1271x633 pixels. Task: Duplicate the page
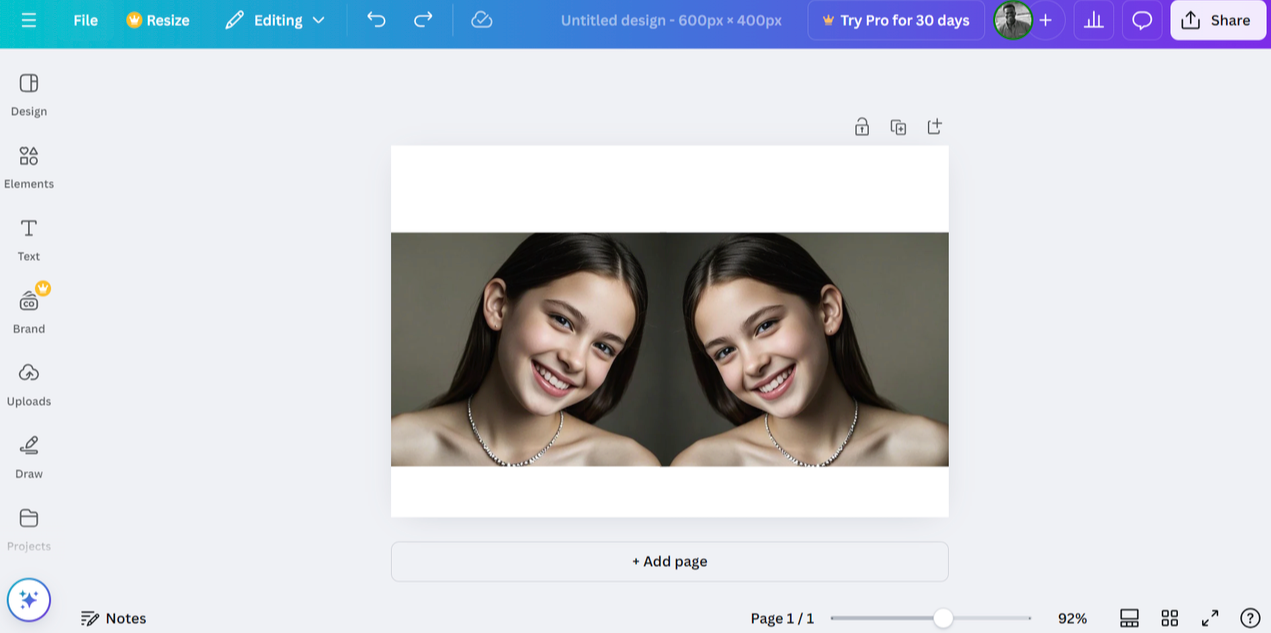898,127
